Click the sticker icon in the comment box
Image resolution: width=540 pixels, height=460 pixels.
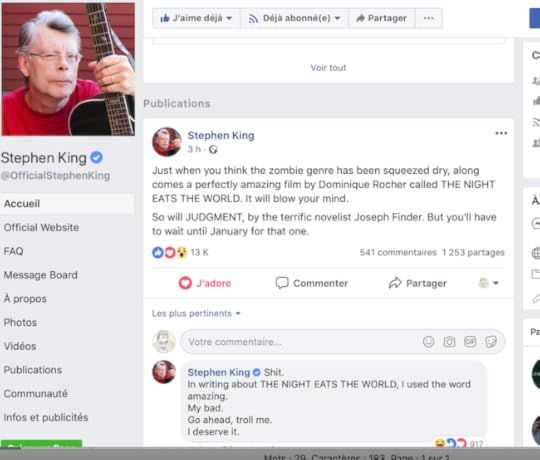[491, 342]
